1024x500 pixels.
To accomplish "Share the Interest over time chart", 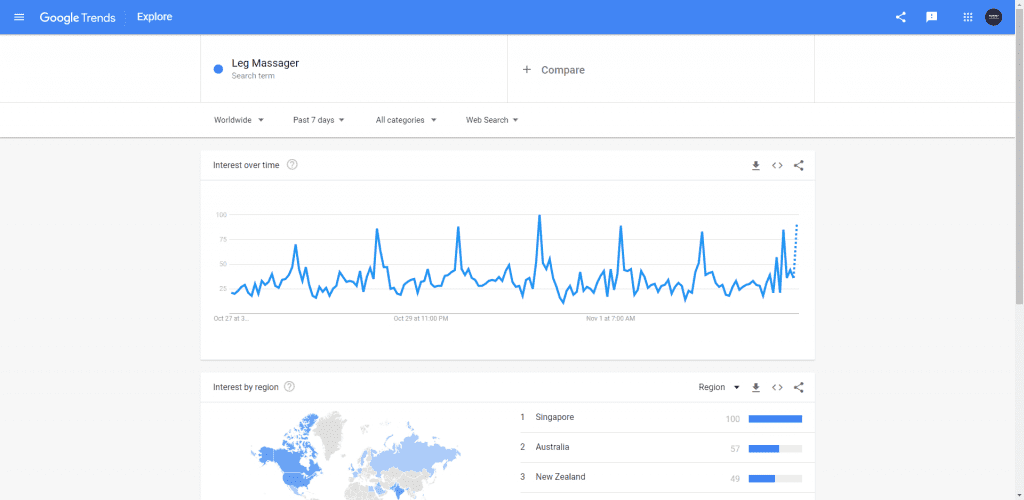I will click(798, 165).
